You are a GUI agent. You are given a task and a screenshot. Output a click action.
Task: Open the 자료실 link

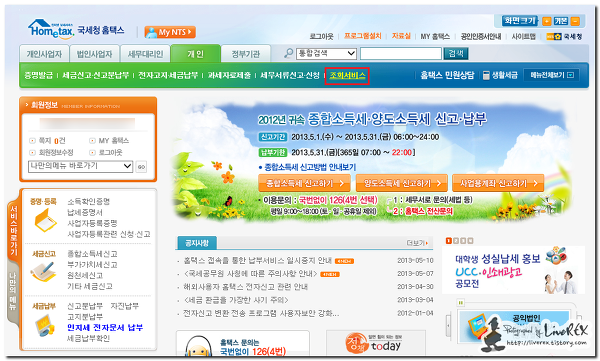401,36
